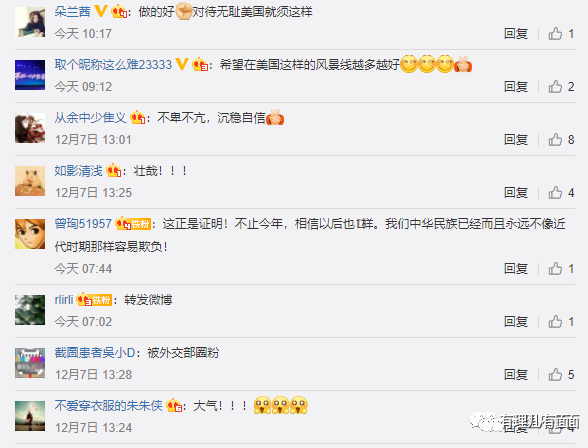588x448 pixels.
Task: Click the membership crown badge next to 朵兰茜
Action: coord(119,12)
